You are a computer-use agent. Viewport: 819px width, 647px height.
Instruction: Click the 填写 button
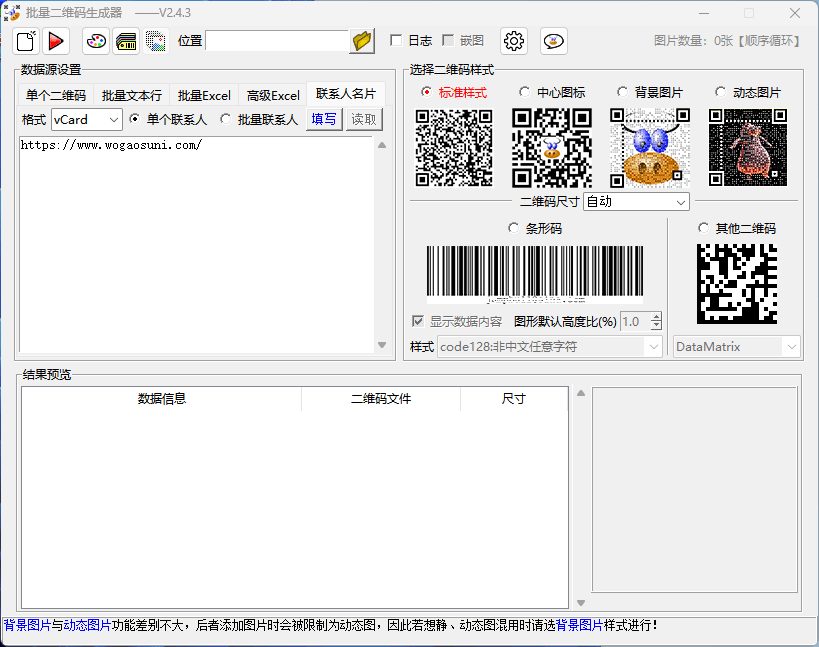tap(324, 120)
